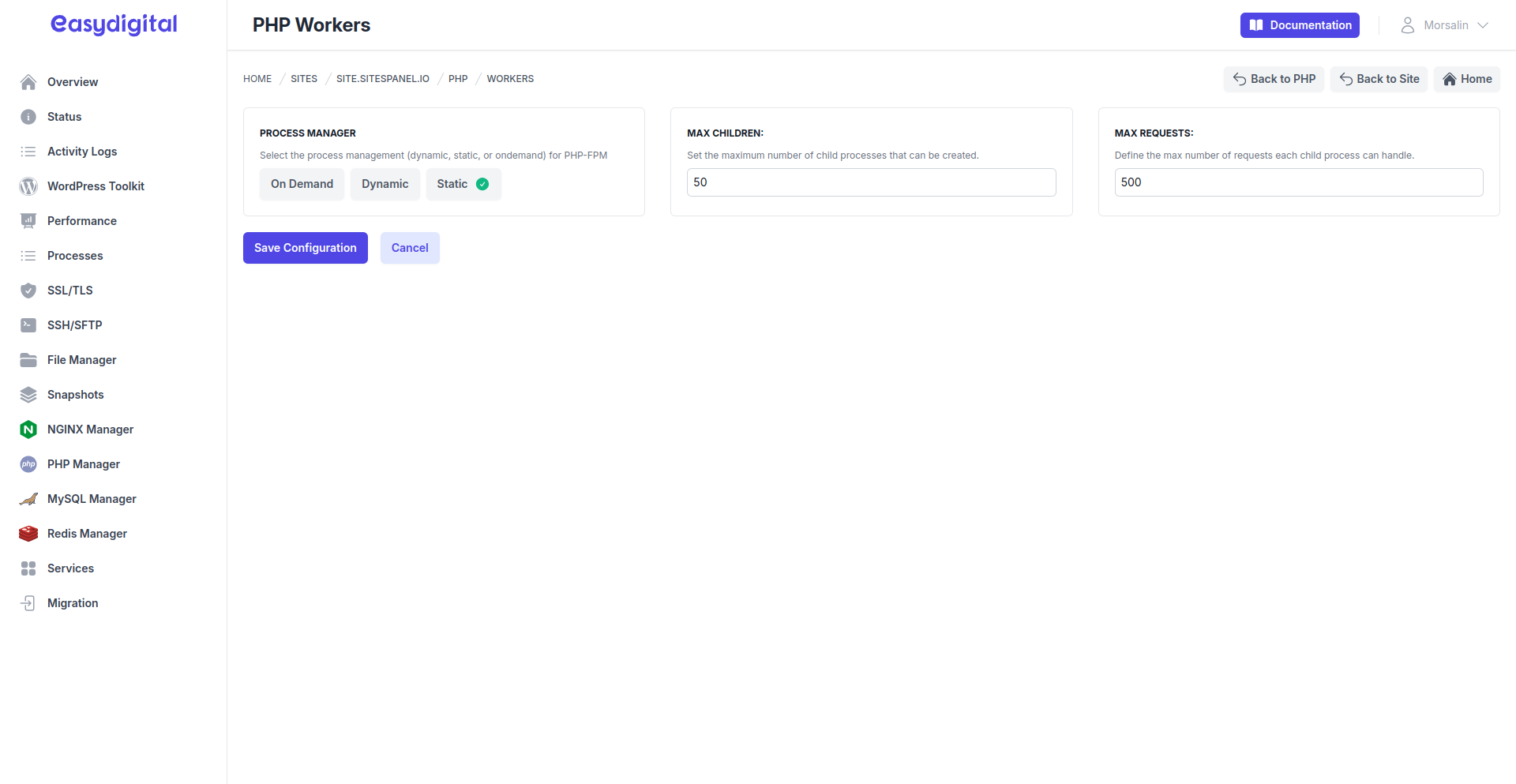Viewport: 1516px width, 784px height.
Task: Click the SSL/TLS shield icon
Action: (28, 291)
